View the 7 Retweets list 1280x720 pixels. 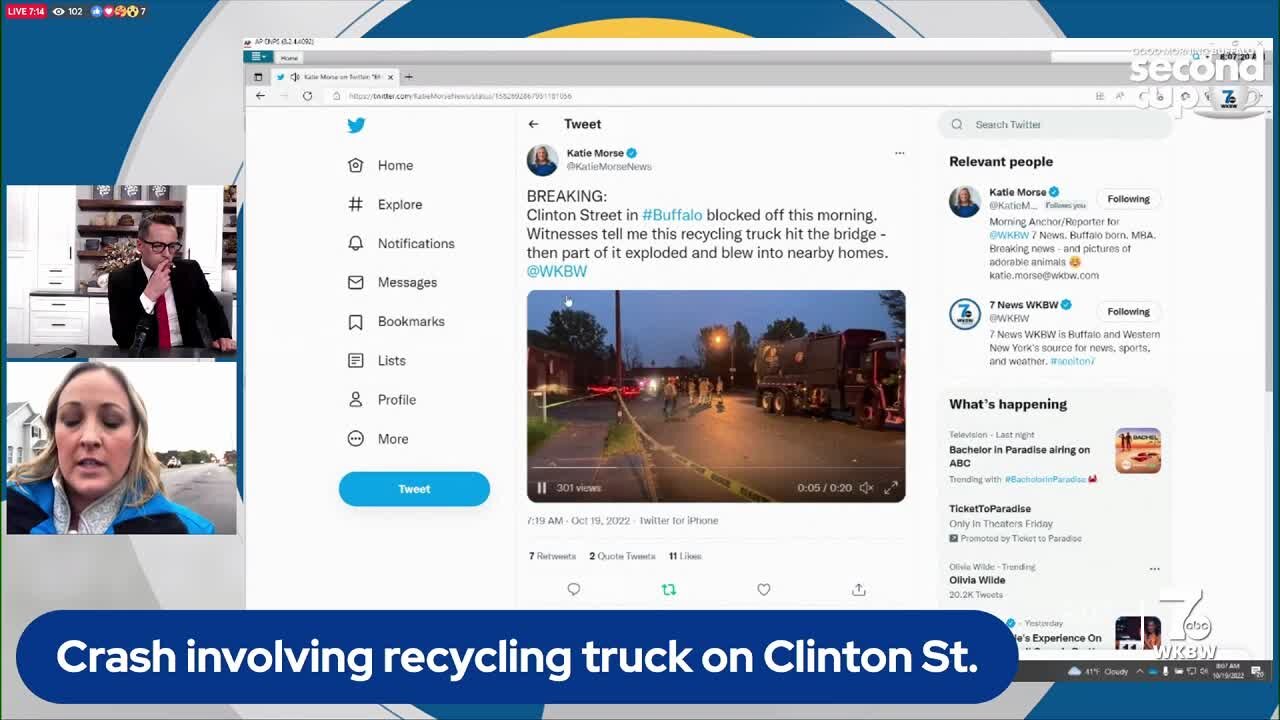pos(552,556)
